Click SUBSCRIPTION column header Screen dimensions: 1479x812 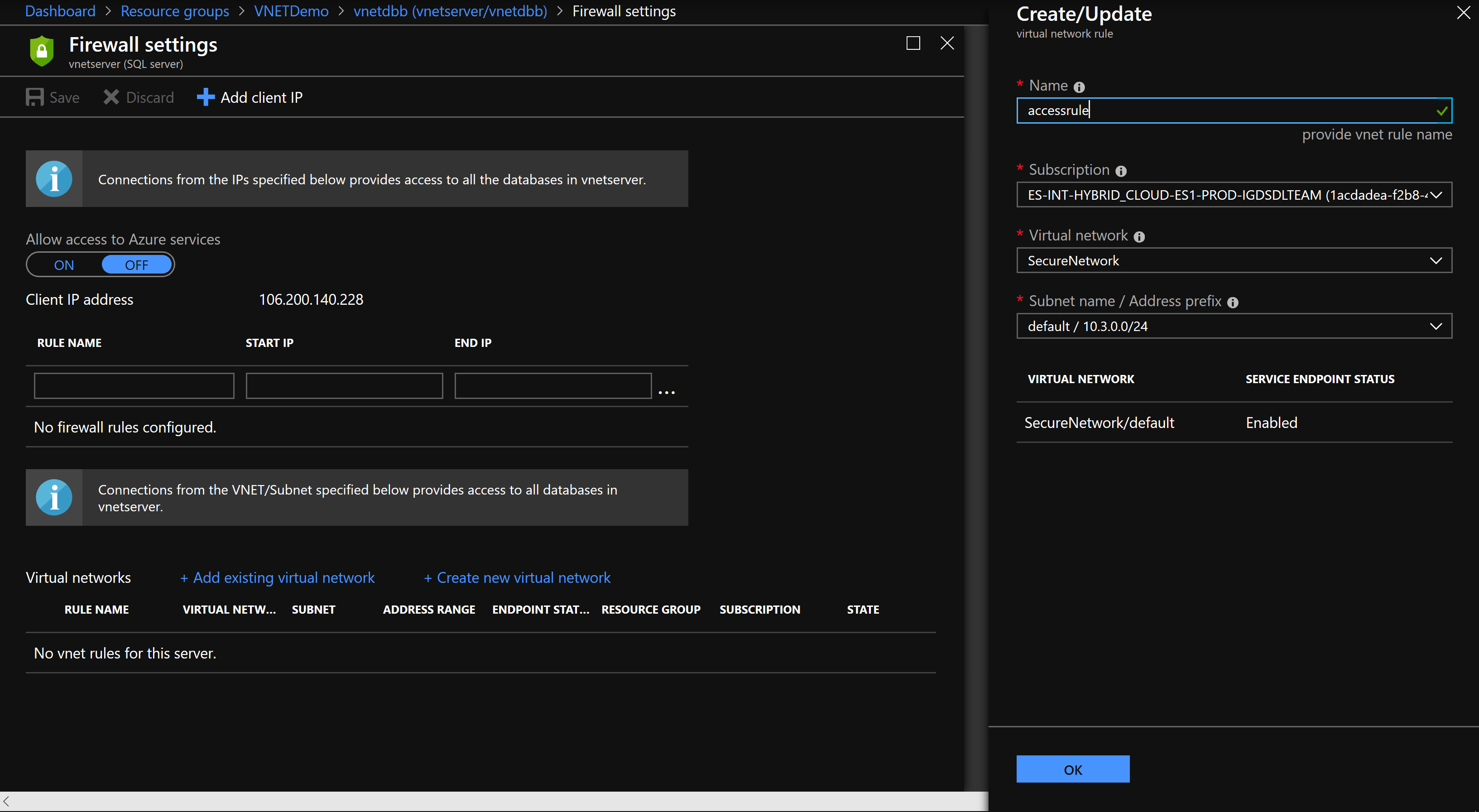(x=759, y=610)
